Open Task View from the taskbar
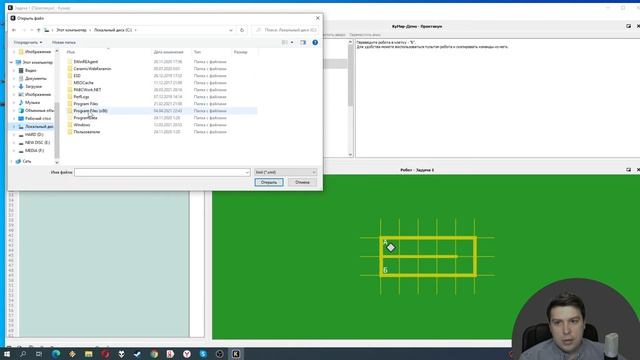This screenshot has width=640, height=360. (x=39, y=354)
